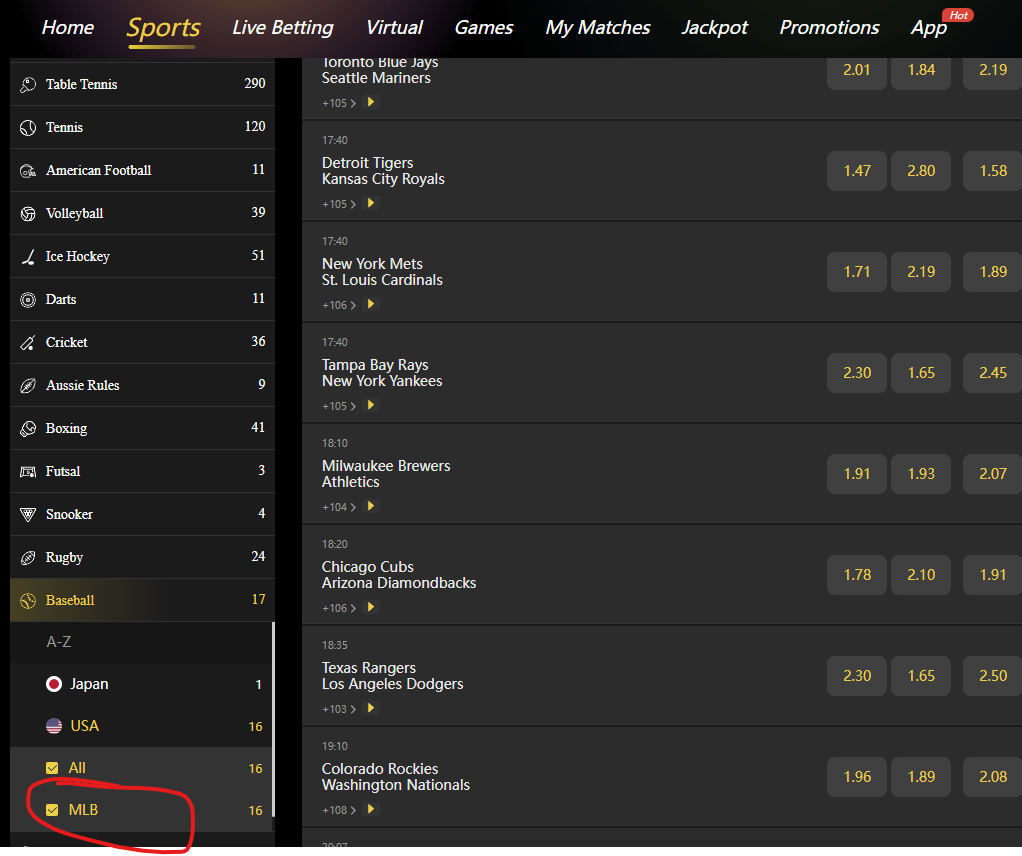Select odds 1.93 for Brewers vs Athletics
The height and width of the screenshot is (856, 1022).
[x=921, y=474]
